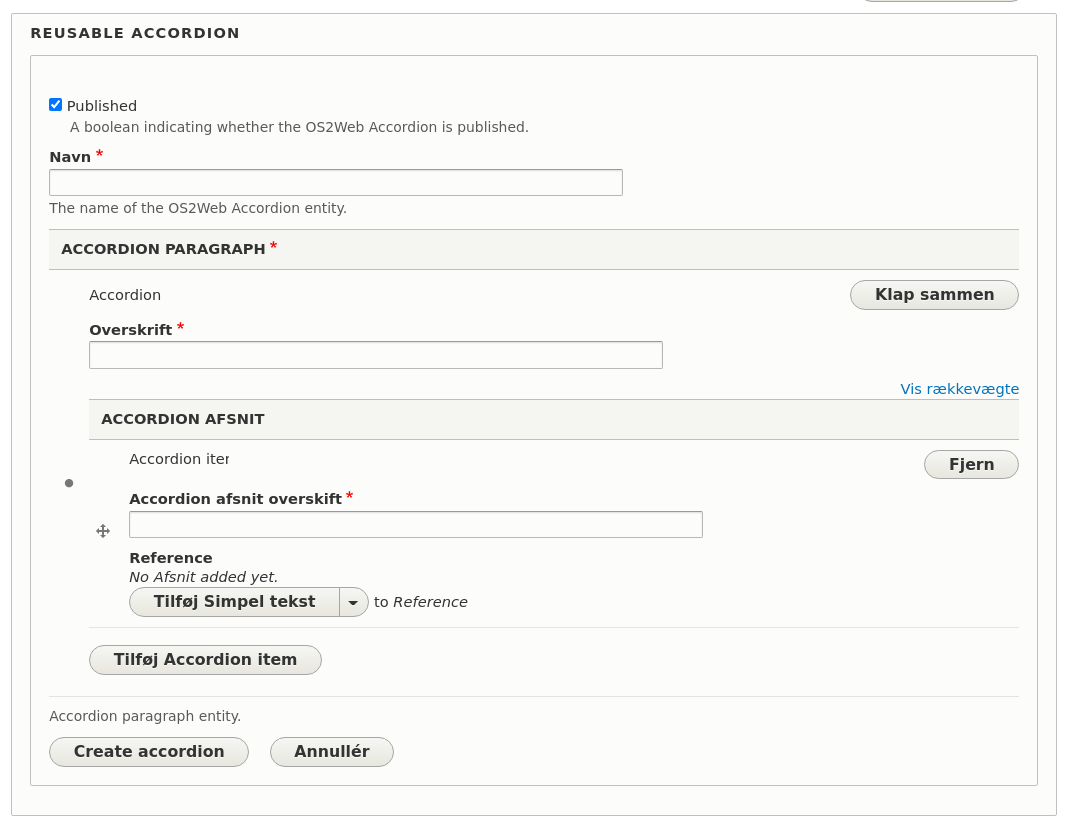
Task: Cancel with the Annullér button
Action: coord(332,752)
